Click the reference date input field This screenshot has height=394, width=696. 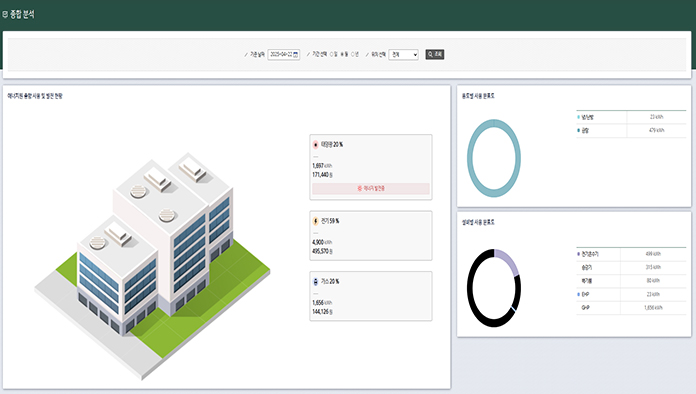click(x=284, y=55)
